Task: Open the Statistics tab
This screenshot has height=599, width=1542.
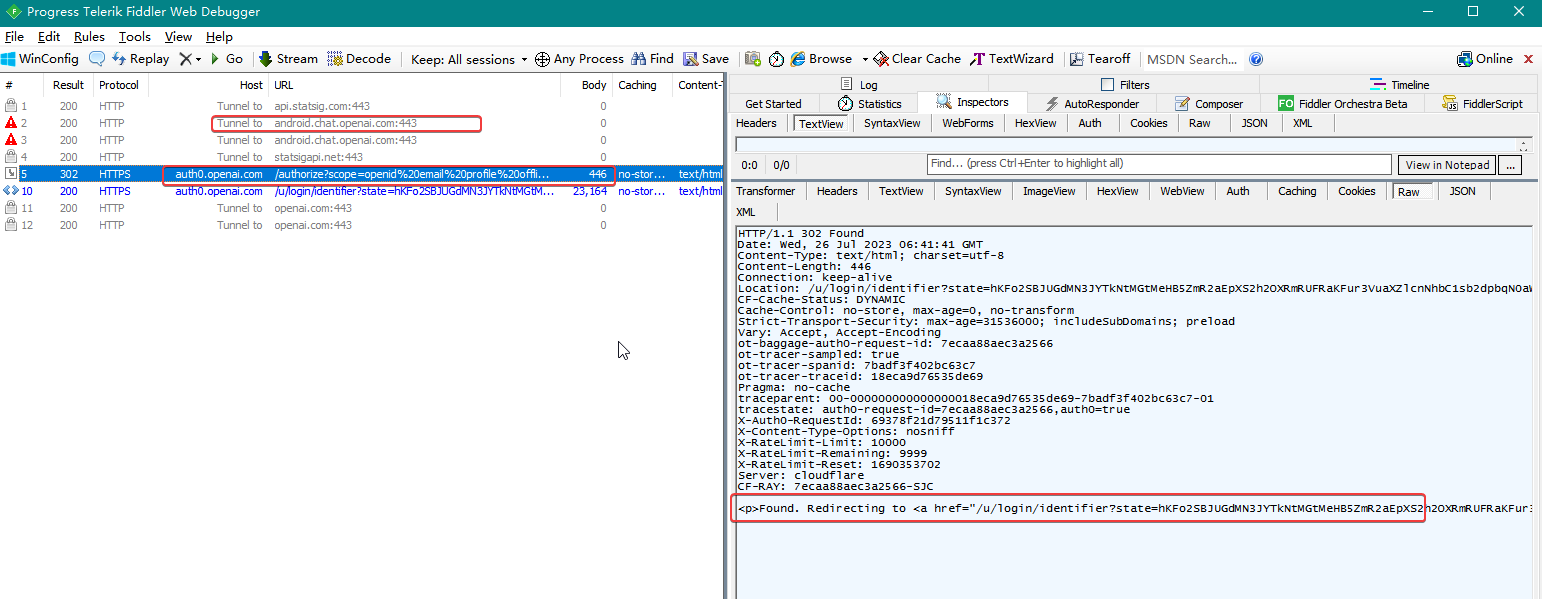Action: tap(869, 104)
